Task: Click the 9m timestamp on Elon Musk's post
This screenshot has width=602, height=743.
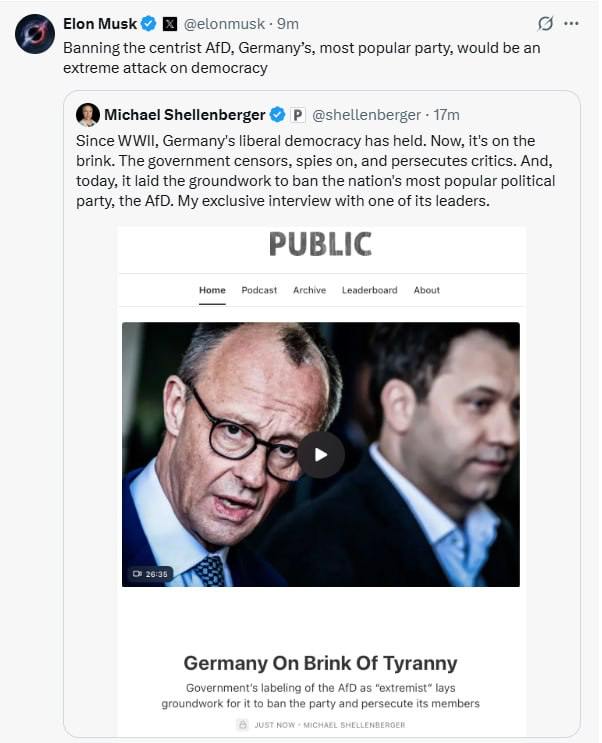Action: [x=288, y=23]
